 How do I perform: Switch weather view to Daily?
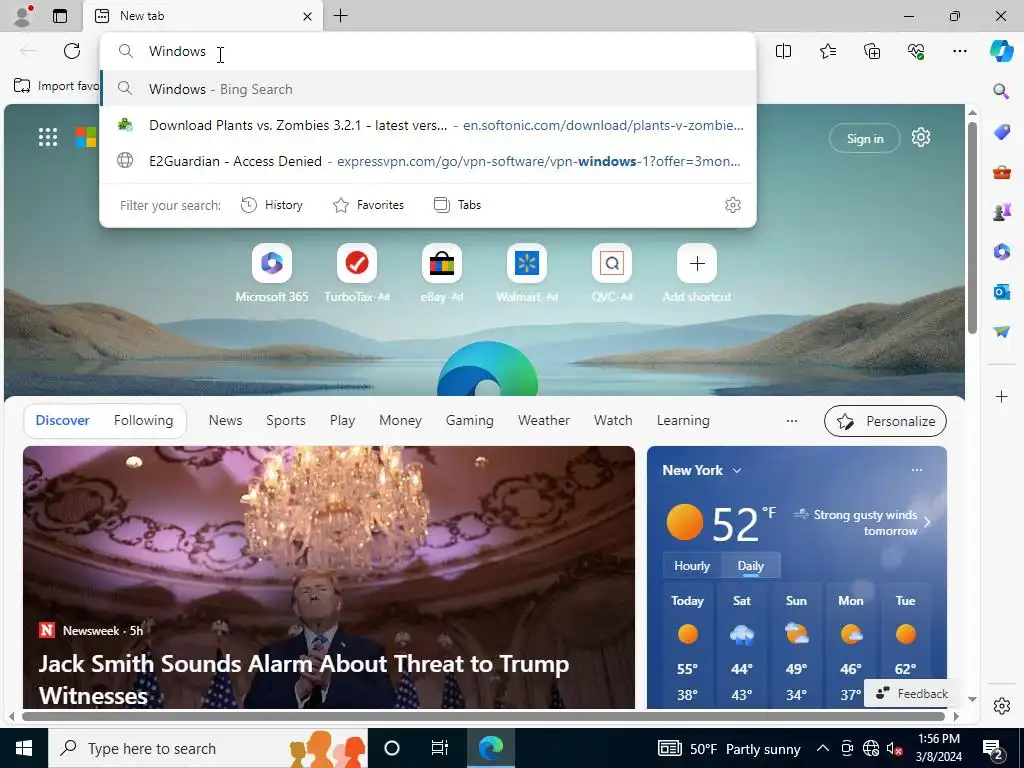tap(750, 566)
